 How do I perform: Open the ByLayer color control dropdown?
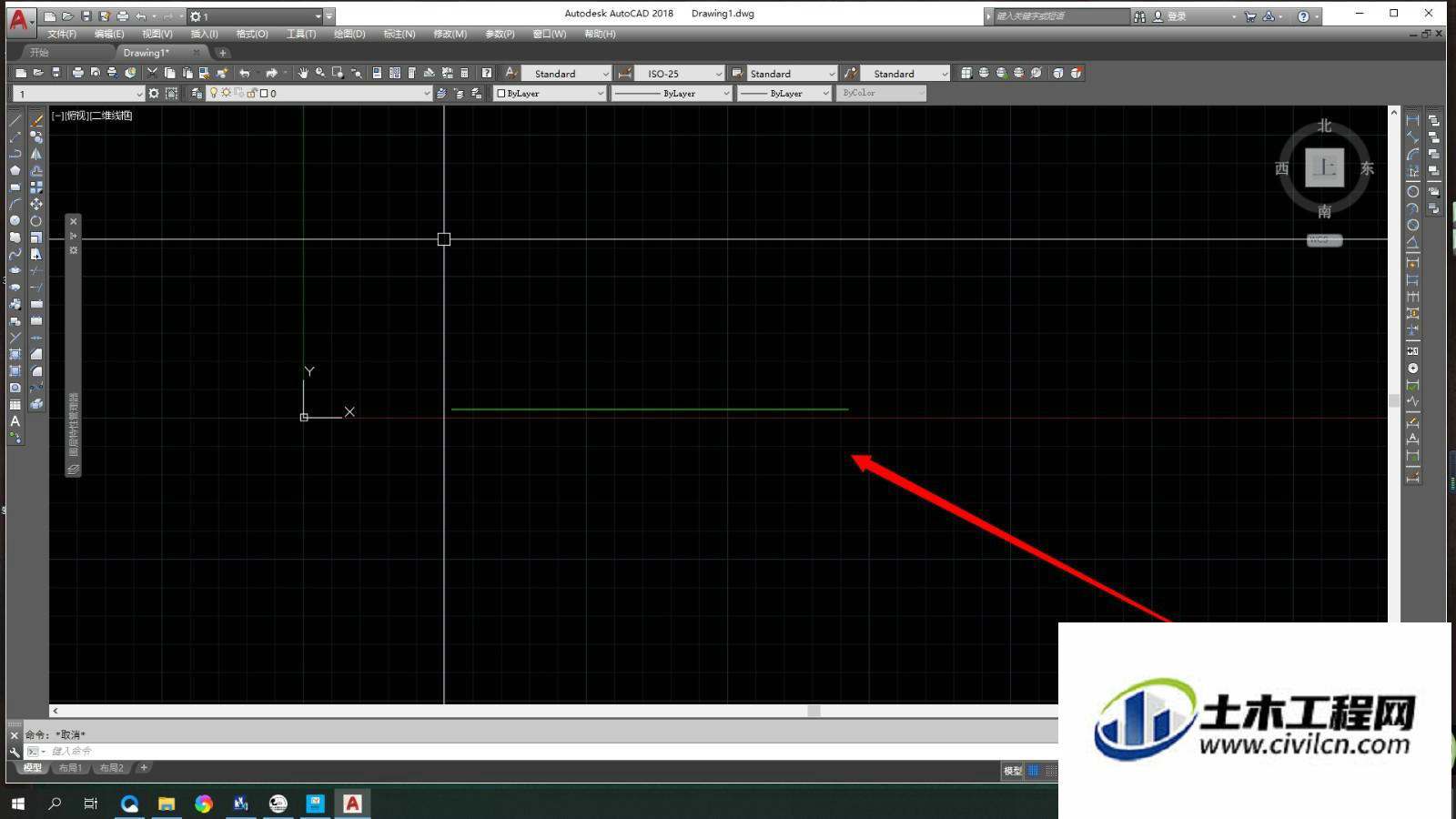550,93
